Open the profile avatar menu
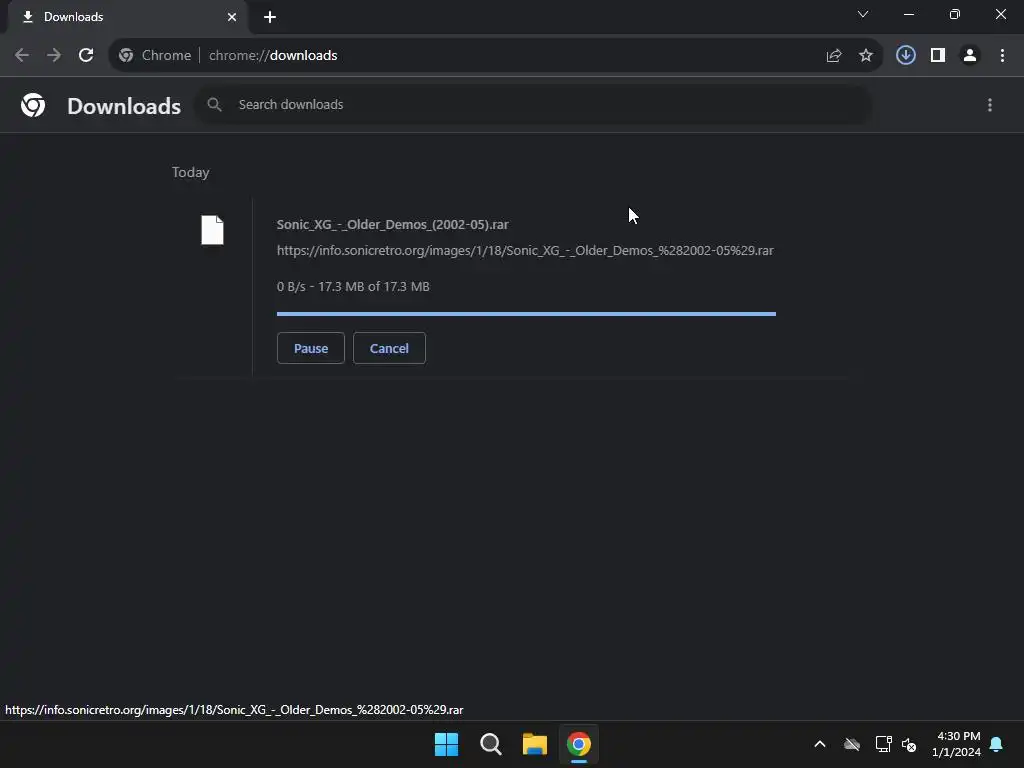This screenshot has width=1024, height=768. [970, 56]
